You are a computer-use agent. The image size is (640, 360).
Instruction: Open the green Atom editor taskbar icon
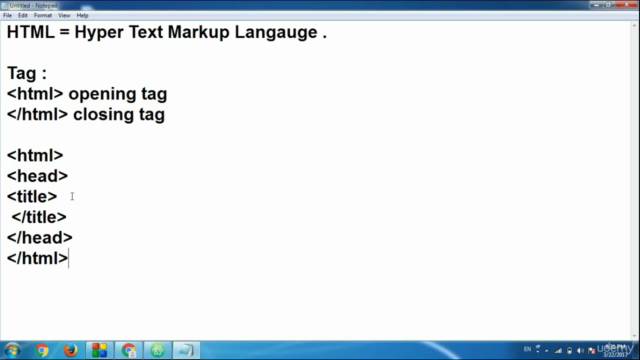pyautogui.click(x=158, y=350)
